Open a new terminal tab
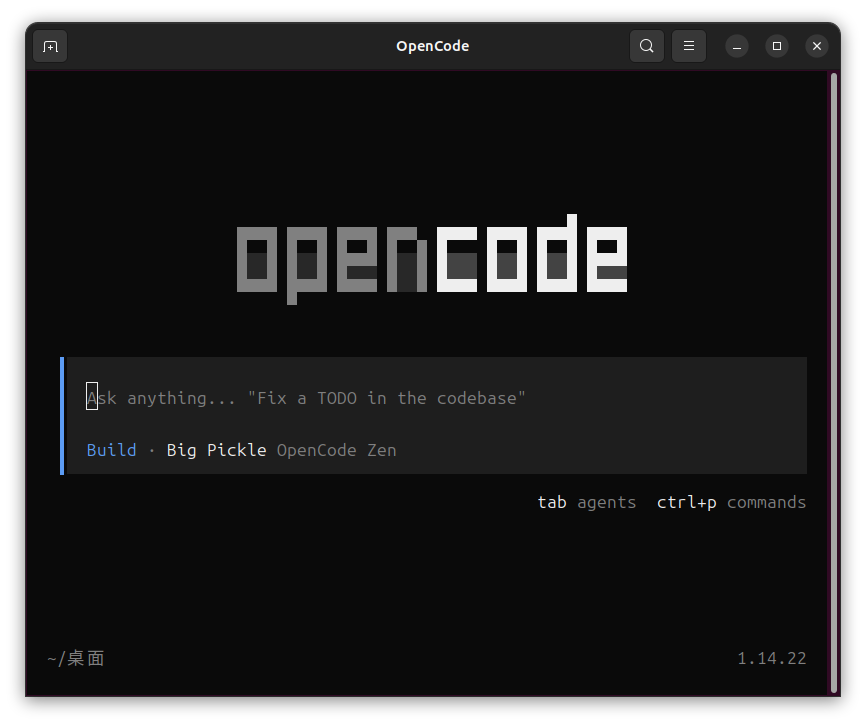 pos(50,46)
